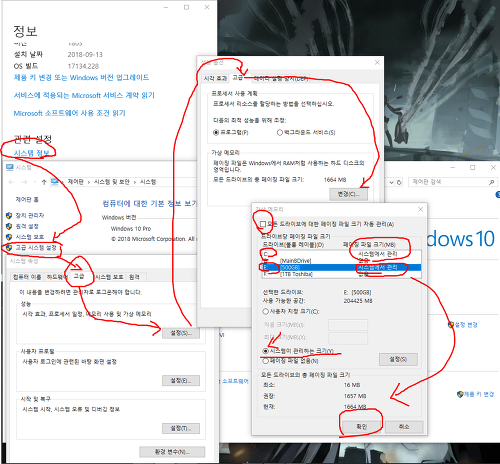500x464 pixels.
Task: Click 설정(E) button under 사용자 프로필
Action: click(181, 380)
